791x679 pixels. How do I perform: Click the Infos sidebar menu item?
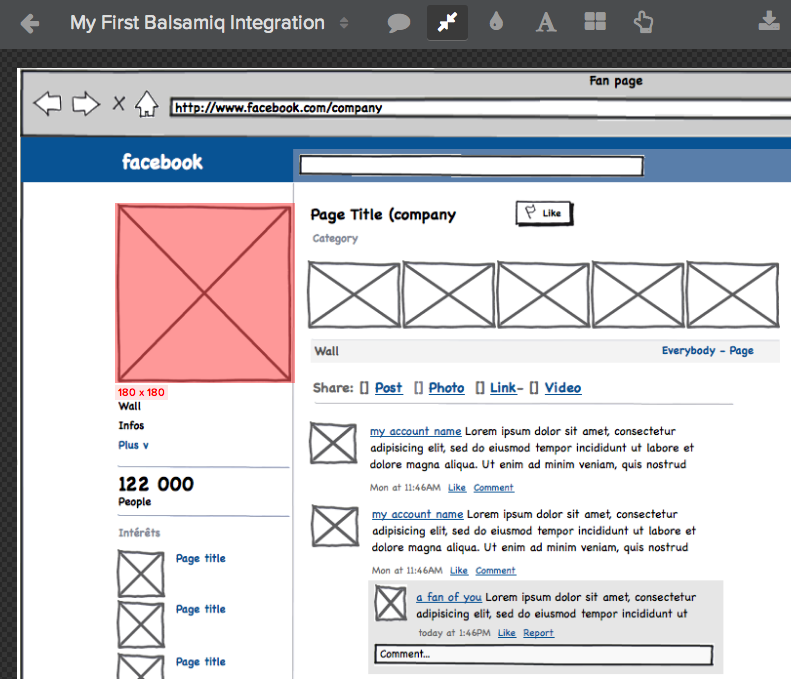[131, 425]
